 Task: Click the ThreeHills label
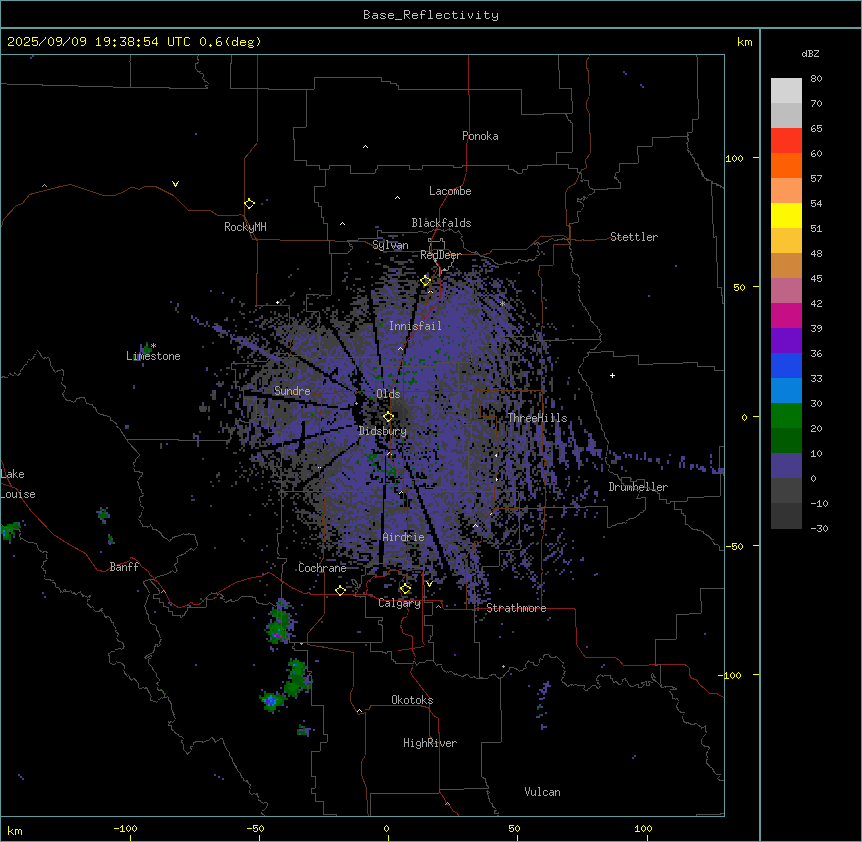tap(537, 418)
